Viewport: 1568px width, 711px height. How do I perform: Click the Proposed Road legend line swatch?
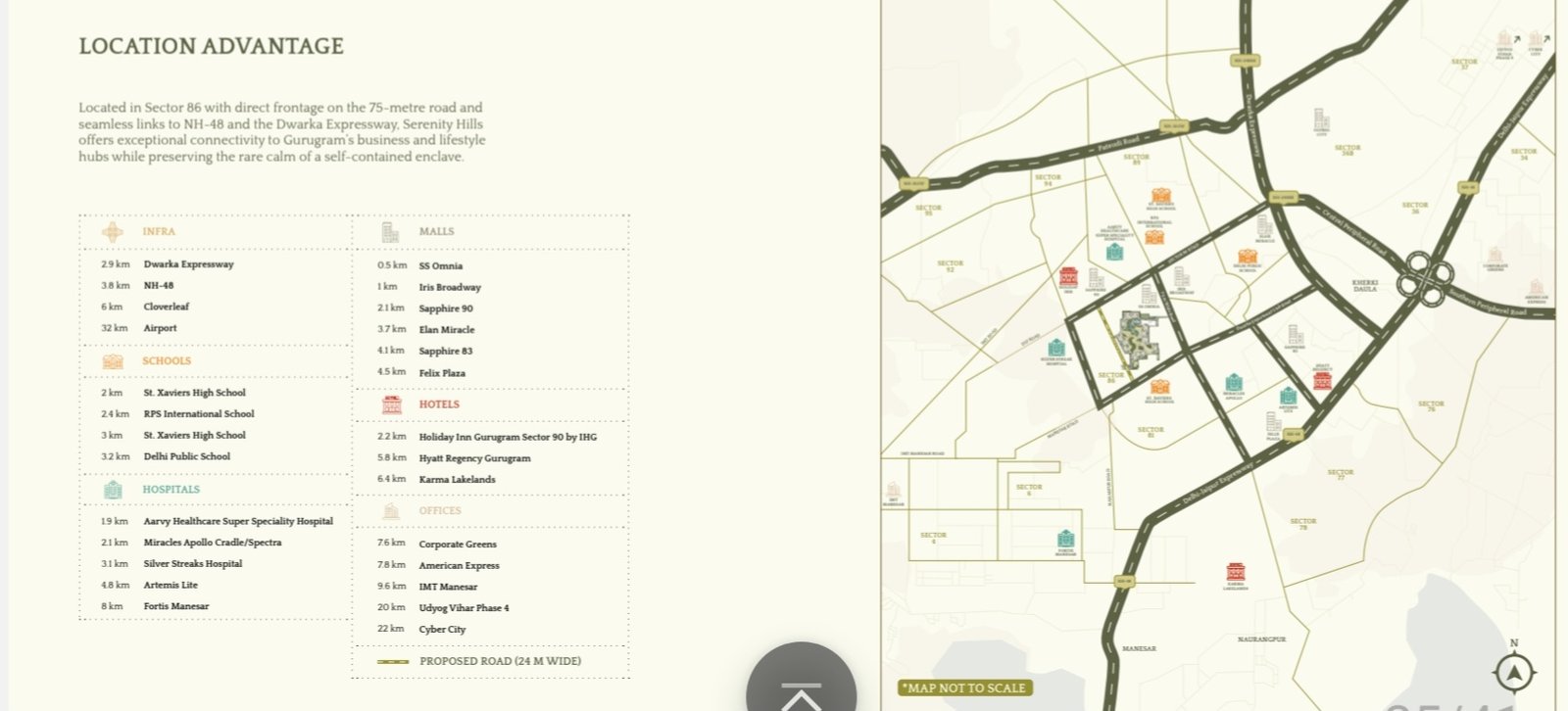pos(393,662)
